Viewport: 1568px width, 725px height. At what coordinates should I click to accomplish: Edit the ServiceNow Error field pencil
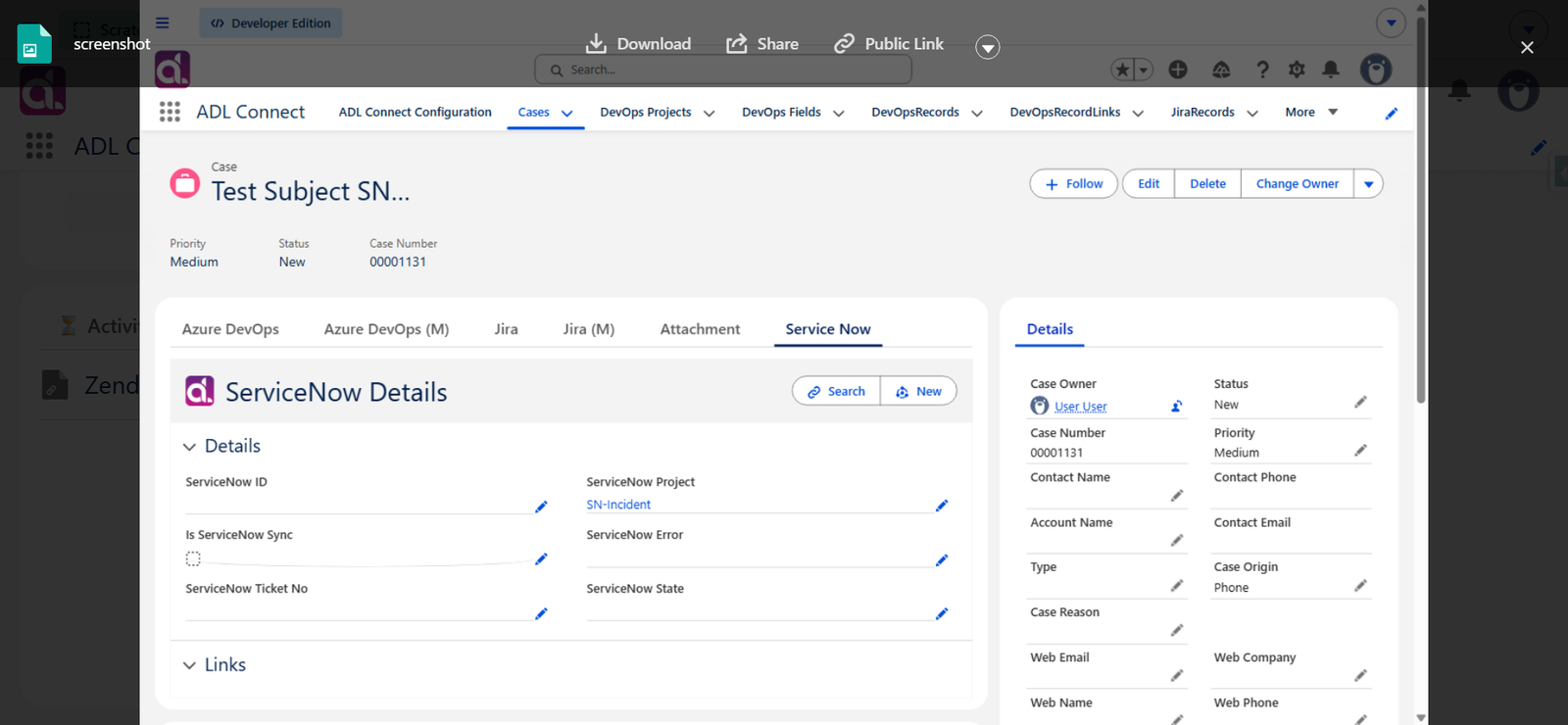(942, 560)
